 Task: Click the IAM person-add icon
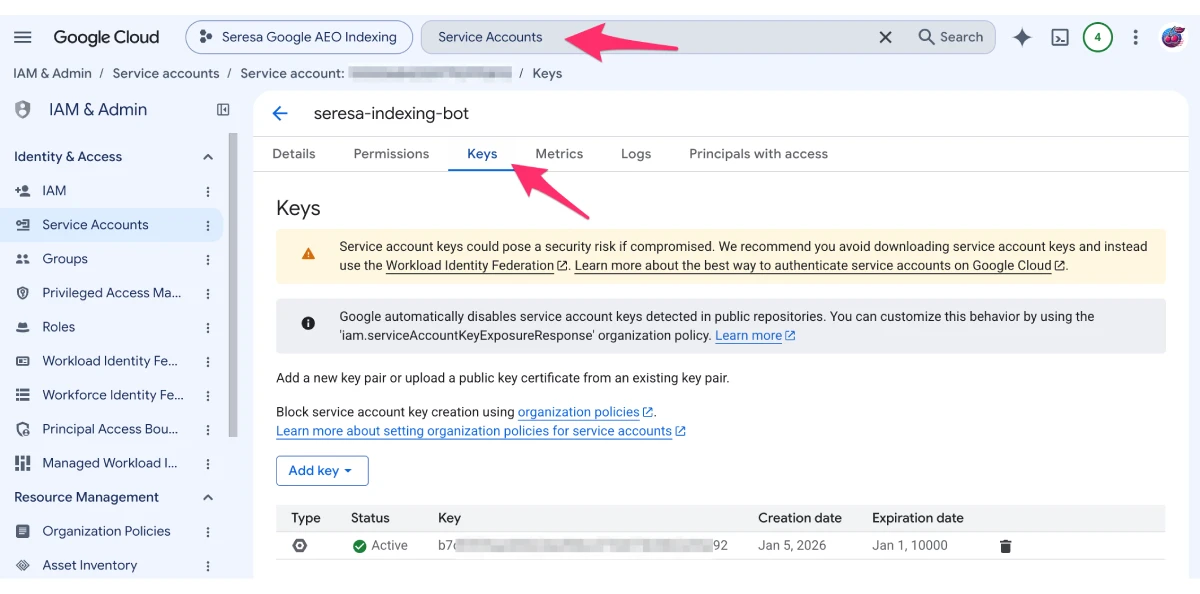click(23, 191)
